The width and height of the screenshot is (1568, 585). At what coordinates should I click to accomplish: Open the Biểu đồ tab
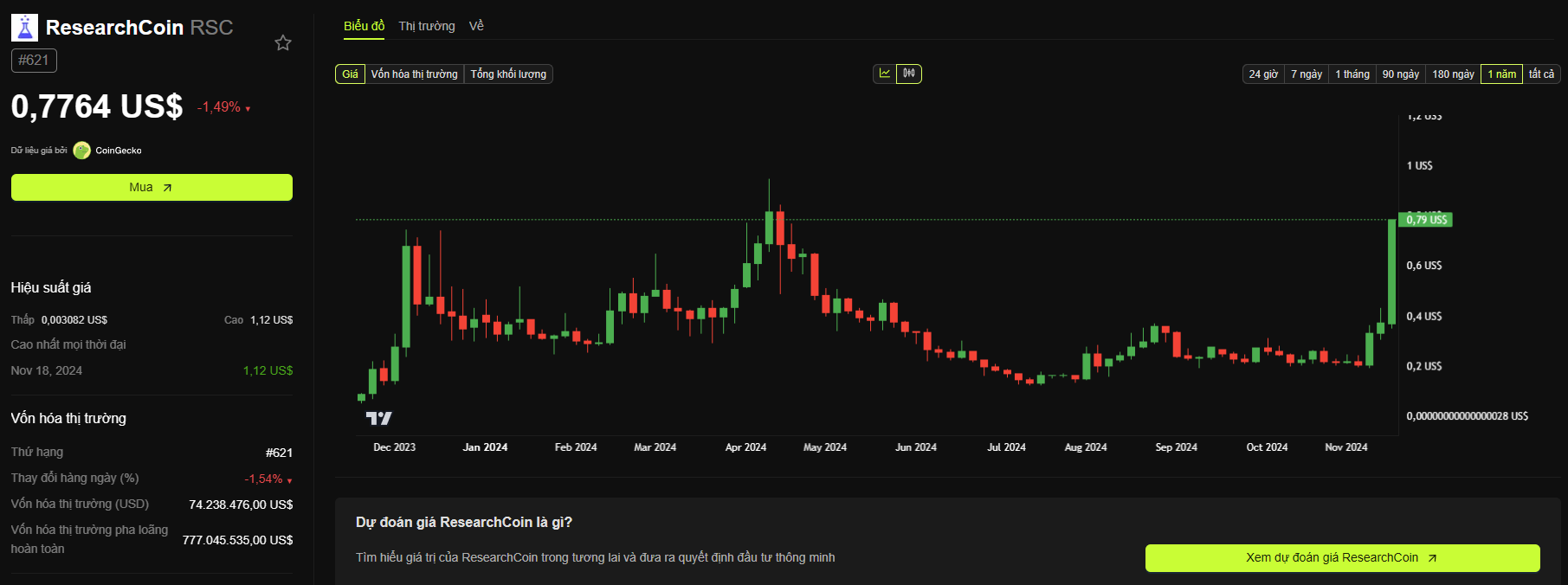tap(364, 26)
